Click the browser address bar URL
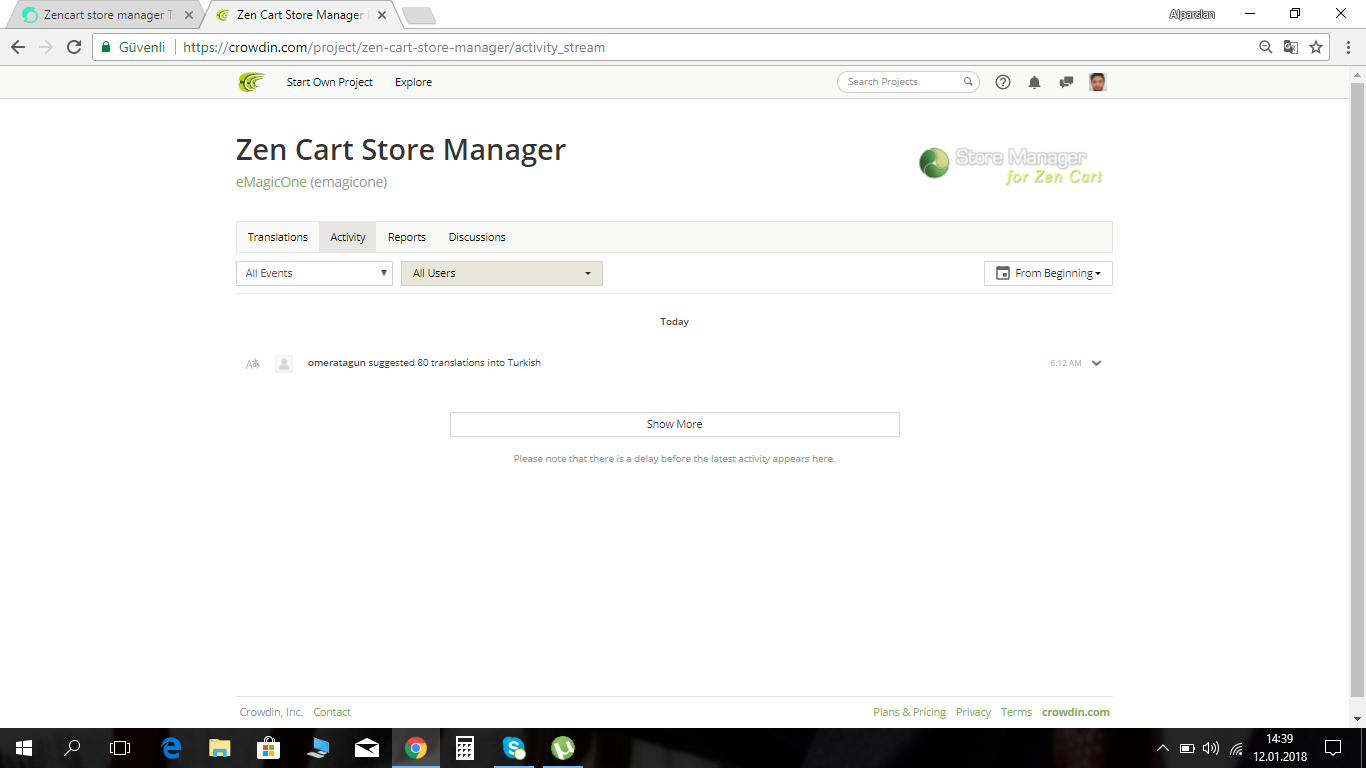The height and width of the screenshot is (768, 1366). click(394, 47)
